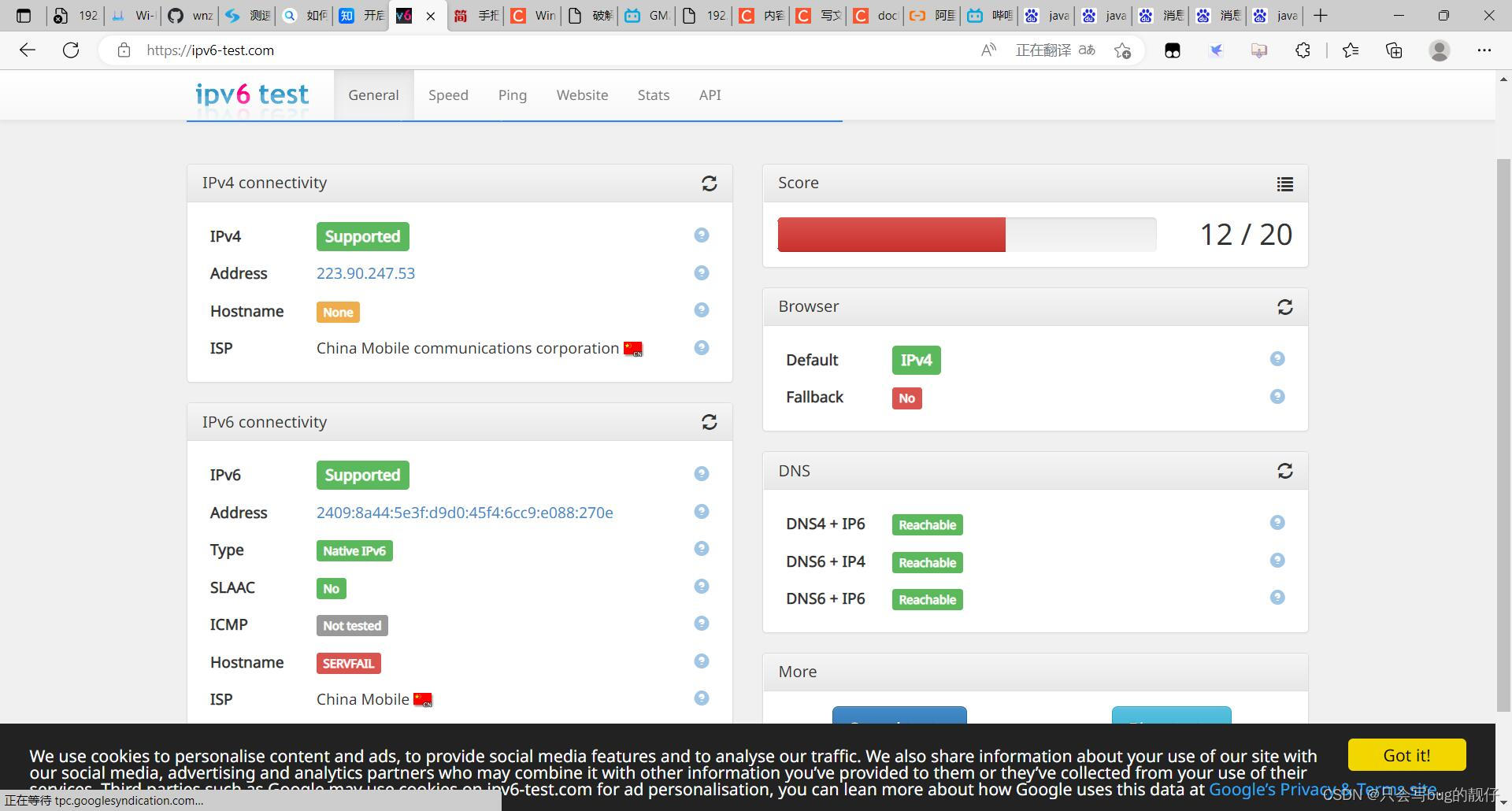The height and width of the screenshot is (811, 1512).
Task: Click the red score progress bar
Action: pyautogui.click(x=891, y=235)
